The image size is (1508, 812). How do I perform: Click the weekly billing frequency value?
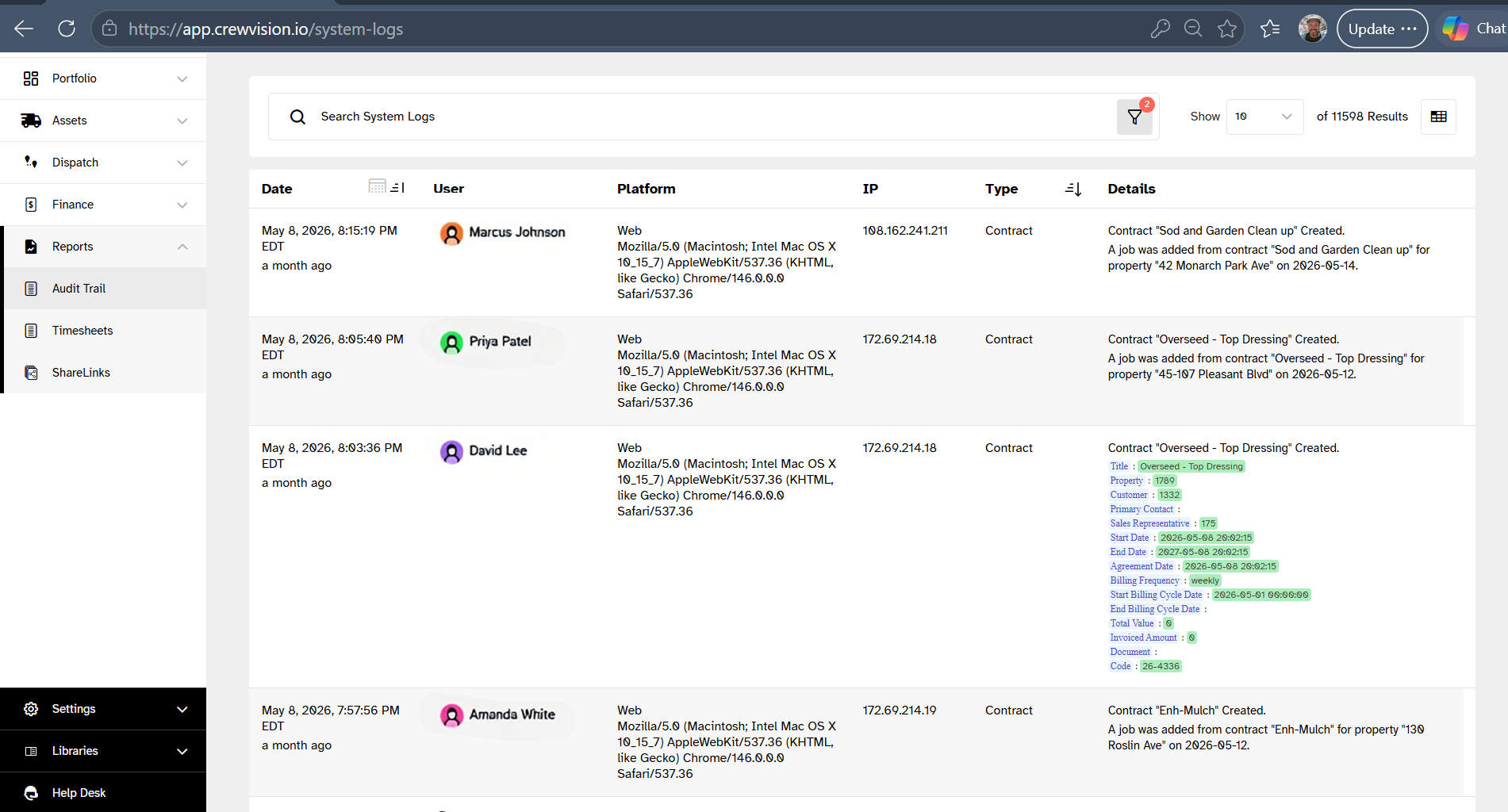1205,580
